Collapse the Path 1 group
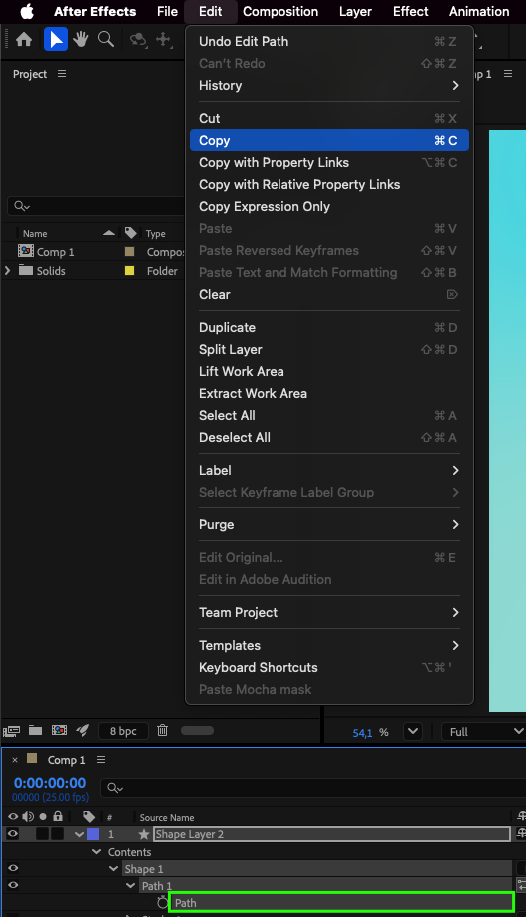The height and width of the screenshot is (917, 526). click(131, 885)
